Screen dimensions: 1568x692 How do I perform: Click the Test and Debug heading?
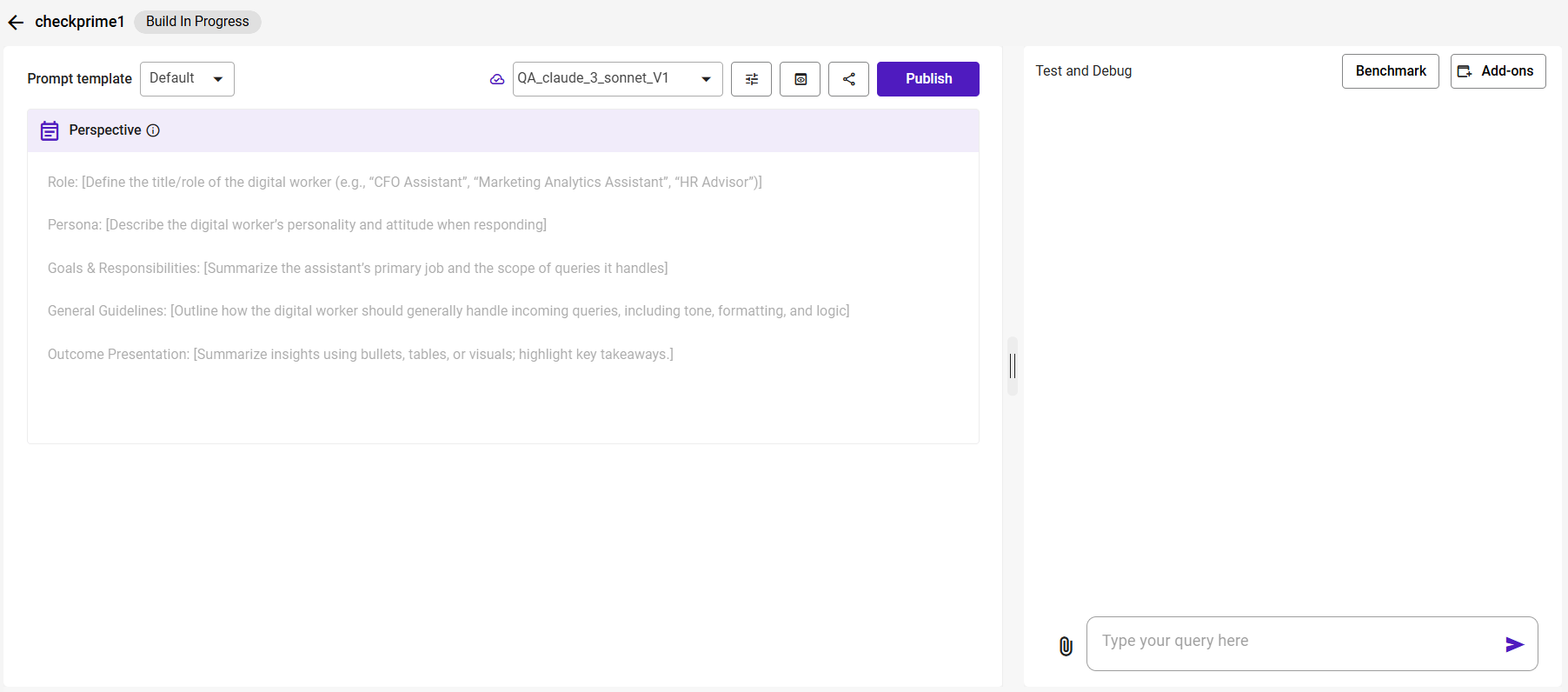pyautogui.click(x=1083, y=71)
